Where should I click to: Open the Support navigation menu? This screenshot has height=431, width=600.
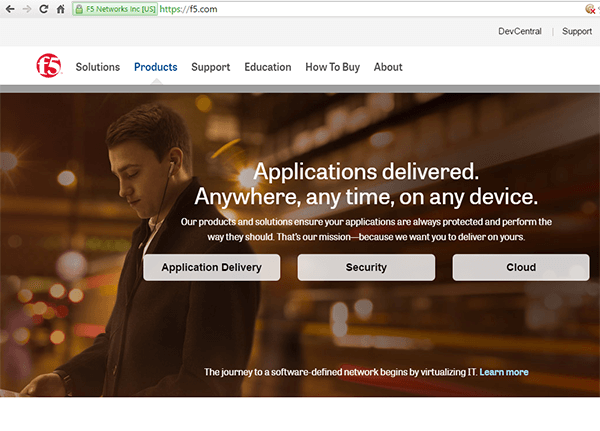coord(210,67)
